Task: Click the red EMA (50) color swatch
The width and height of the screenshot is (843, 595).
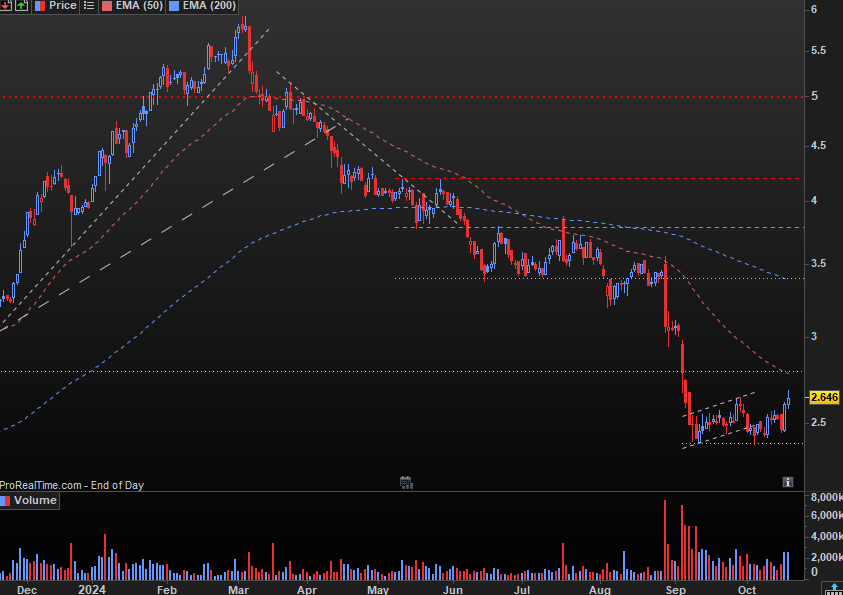Action: point(107,6)
